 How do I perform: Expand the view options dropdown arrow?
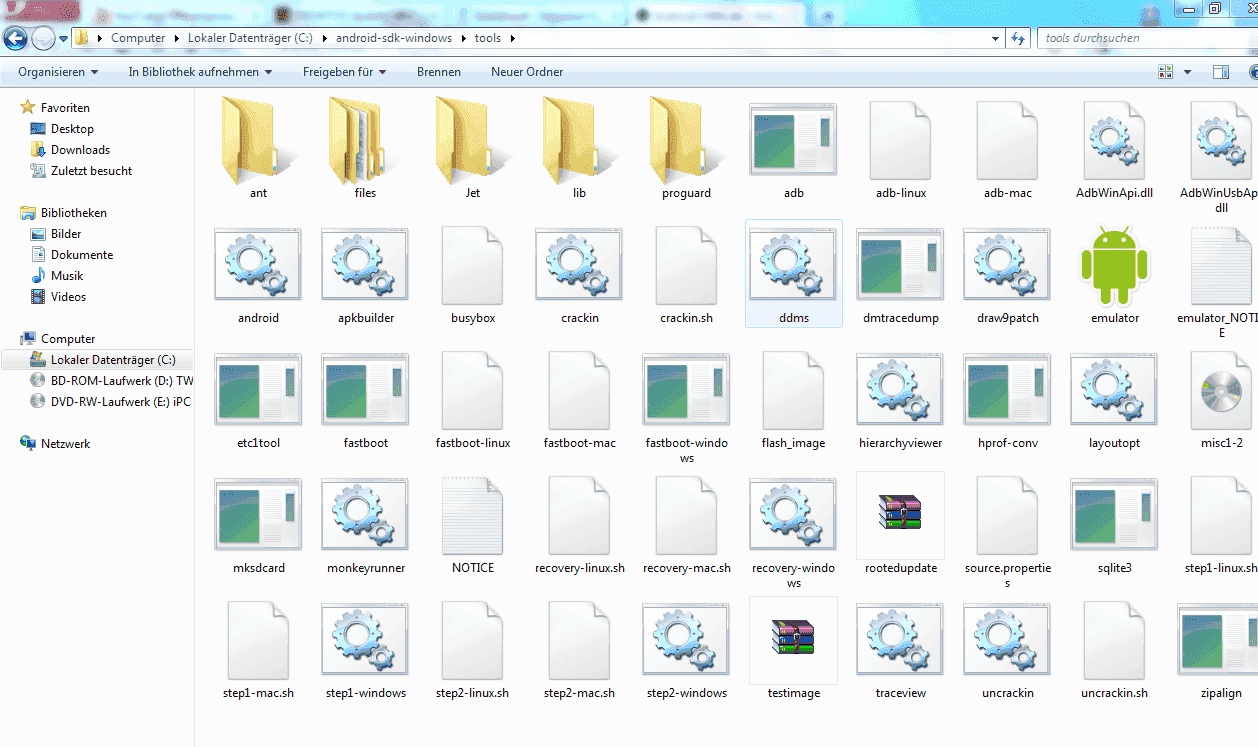coord(1188,72)
